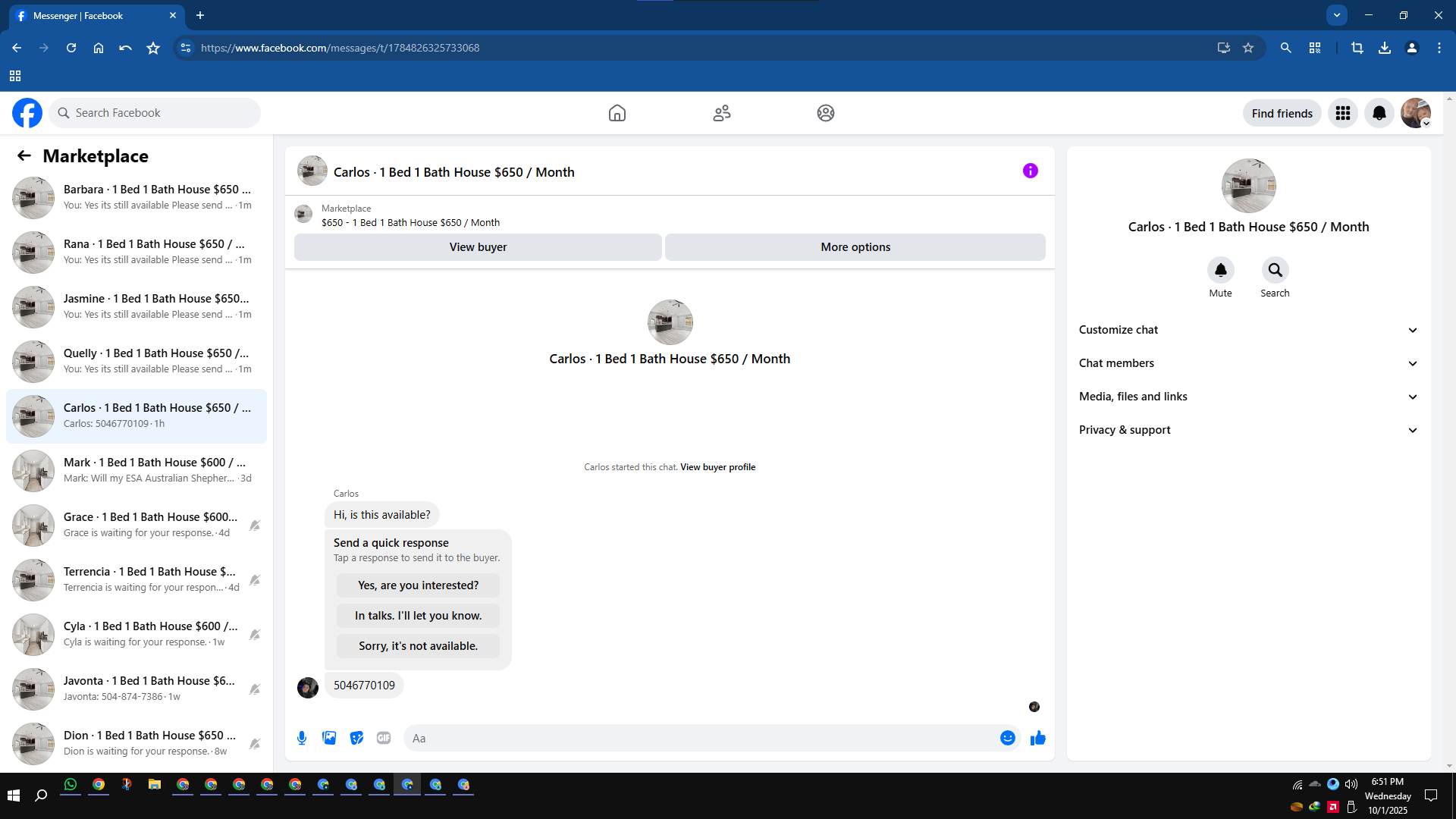Screen dimensions: 1456x819
Task: Open the emoji picker in message box
Action: pos(1008,738)
